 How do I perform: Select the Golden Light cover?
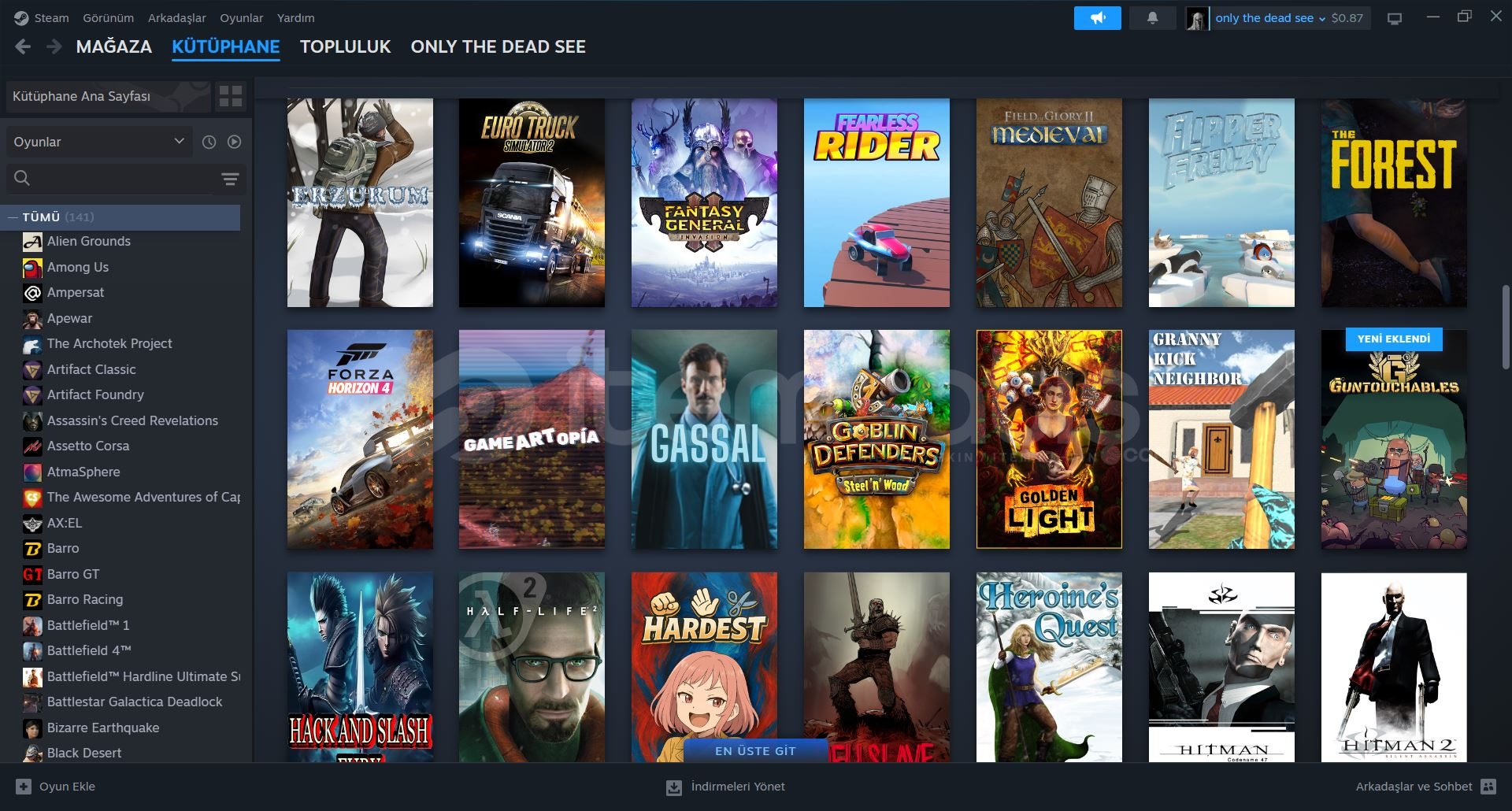1049,439
